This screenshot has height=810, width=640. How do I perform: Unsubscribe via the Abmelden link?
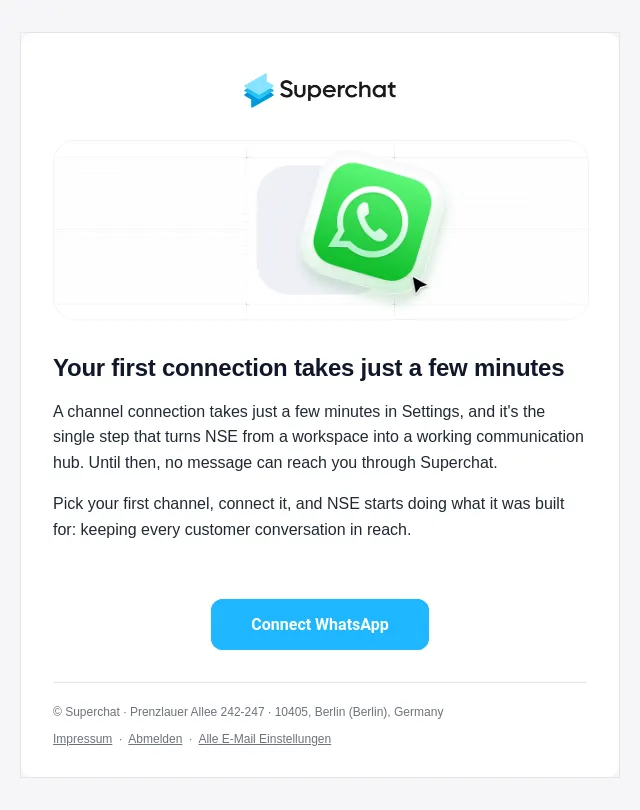tap(155, 739)
